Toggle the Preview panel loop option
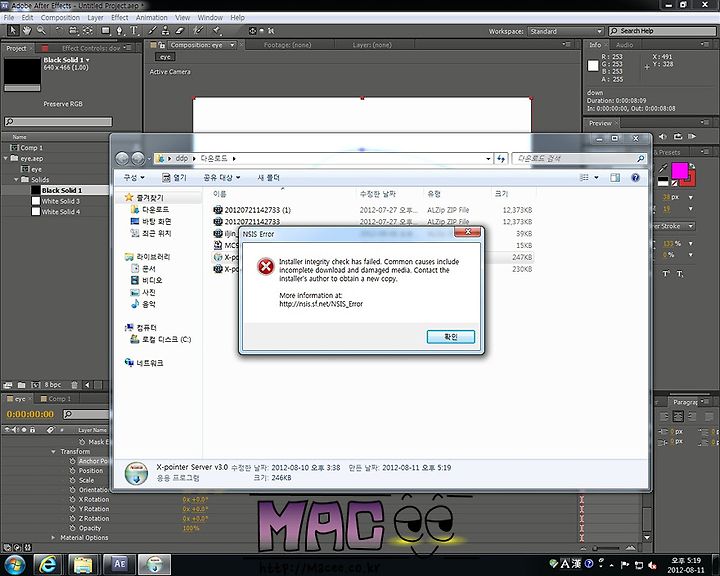The image size is (720, 576). [x=678, y=136]
